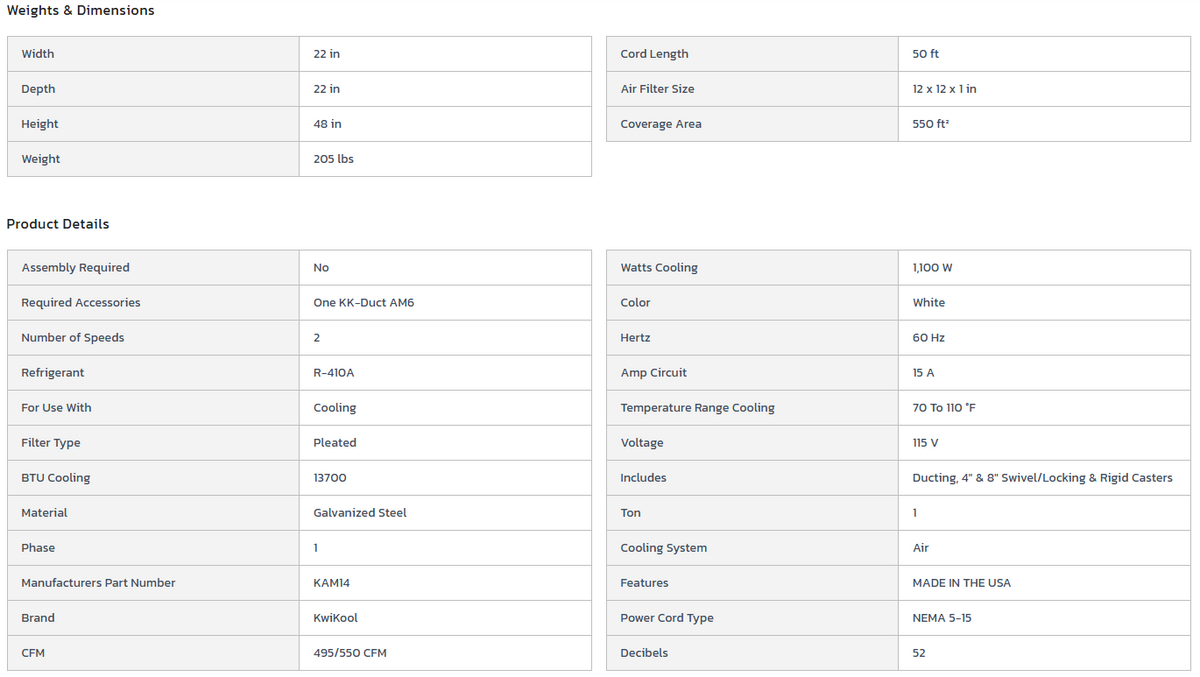Select the 550 ft² Coverage Area value

click(x=928, y=124)
